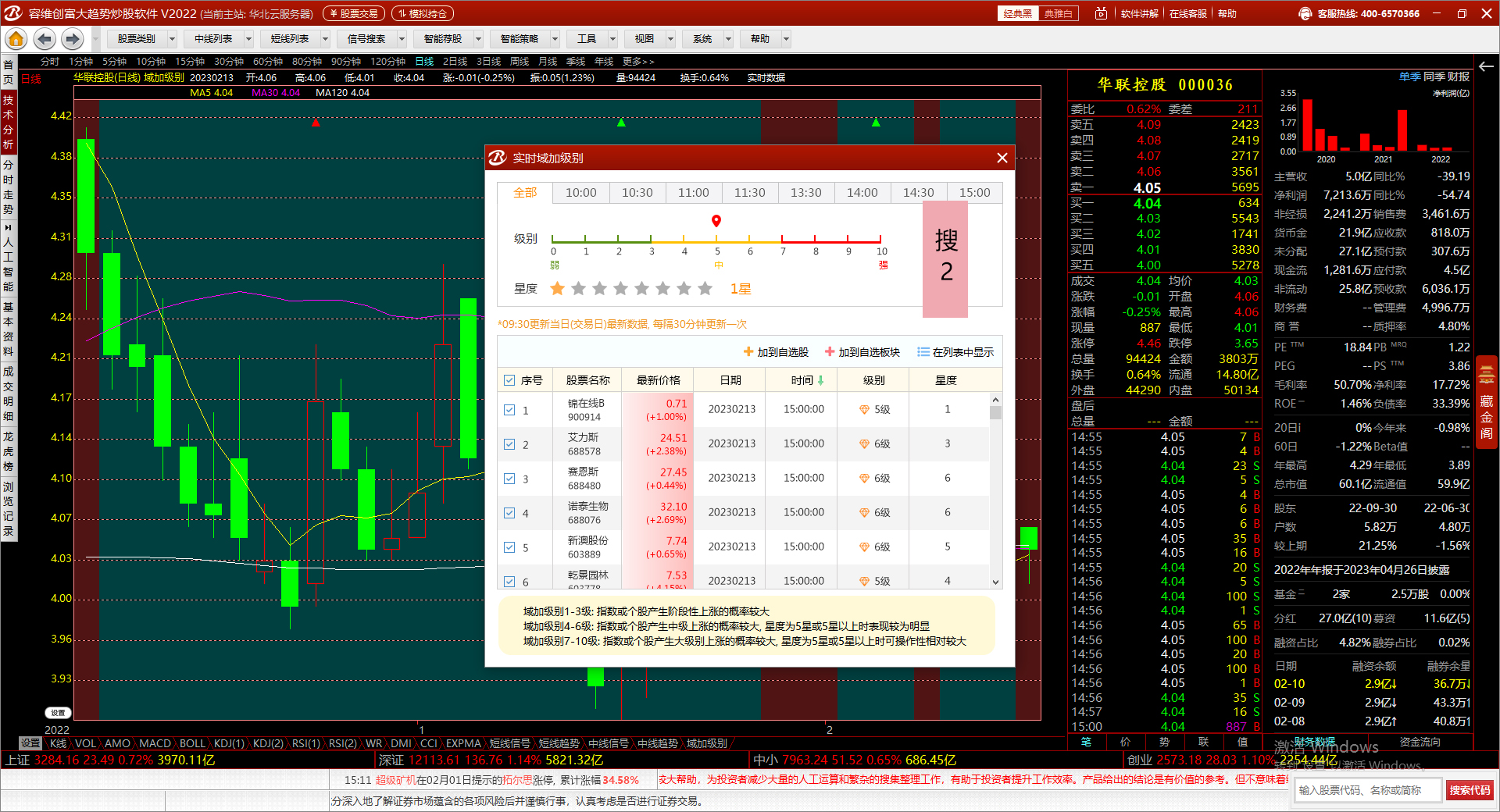Expand the 中线列表 dropdown arrow
Viewport: 1500px width, 812px height.
(248, 38)
